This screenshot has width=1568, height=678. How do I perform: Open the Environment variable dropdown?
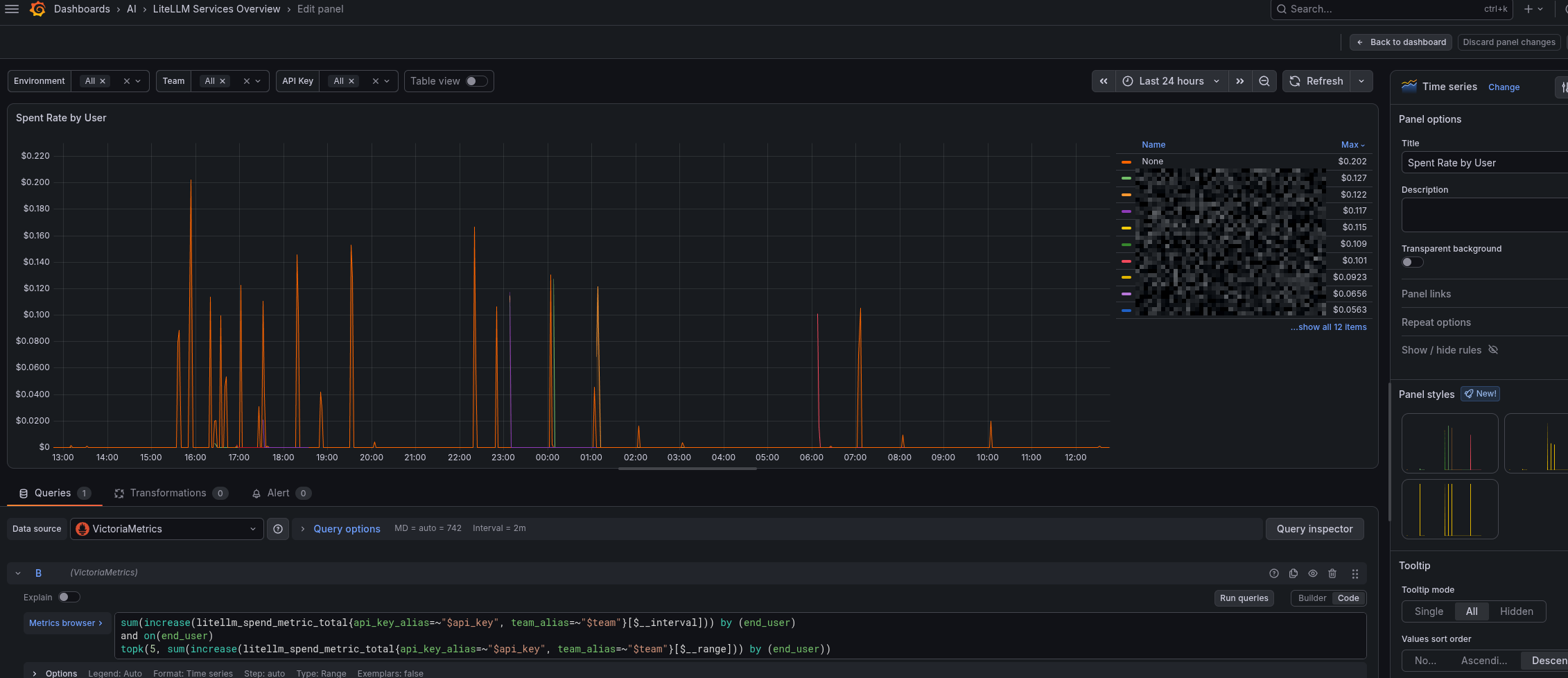click(x=138, y=81)
